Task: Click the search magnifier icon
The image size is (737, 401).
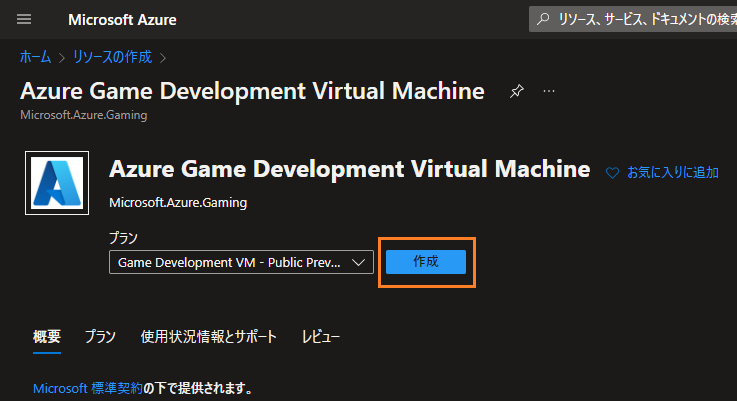Action: pyautogui.click(x=543, y=19)
